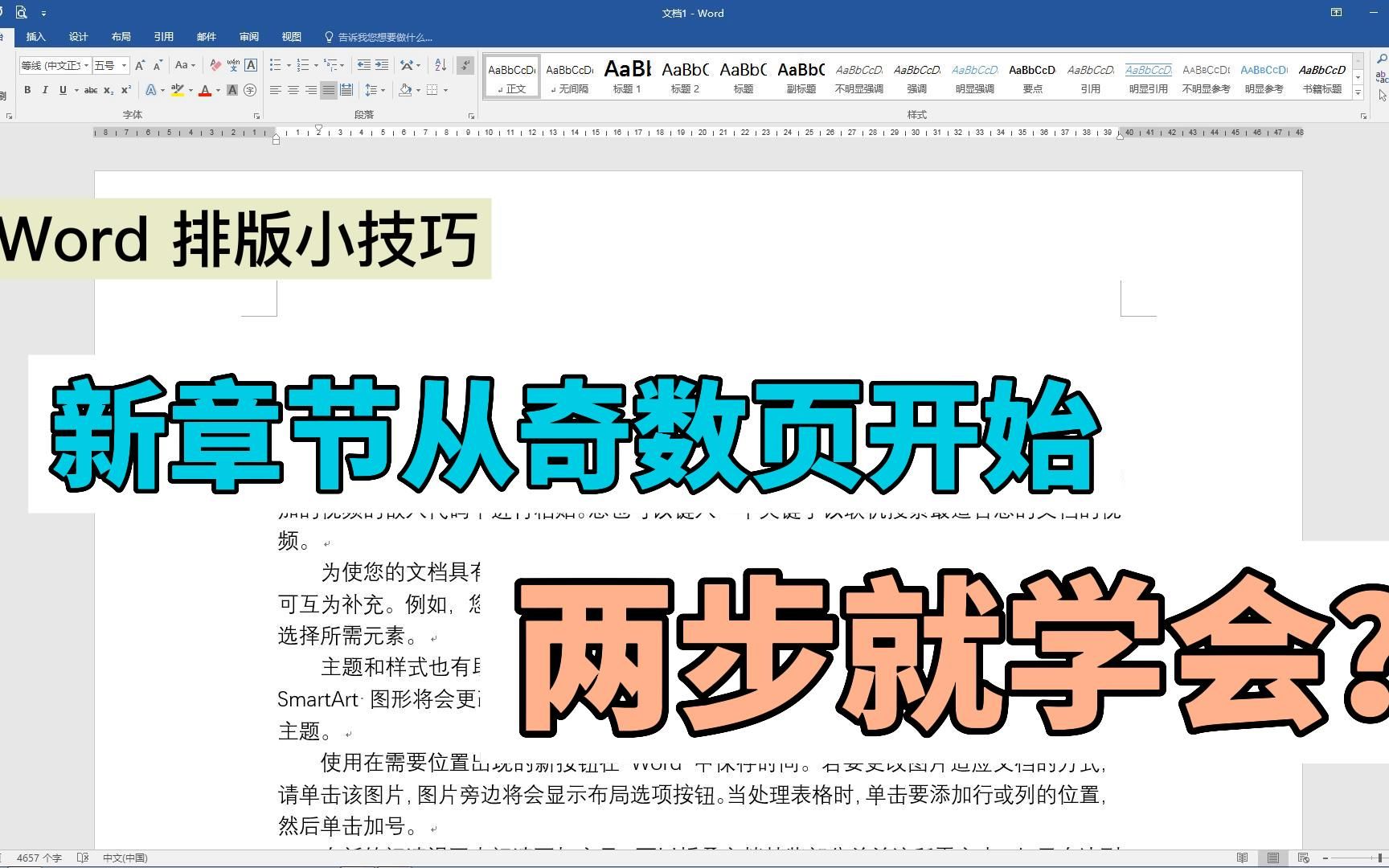Align text right
Image resolution: width=1389 pixels, height=868 pixels.
pos(311,90)
